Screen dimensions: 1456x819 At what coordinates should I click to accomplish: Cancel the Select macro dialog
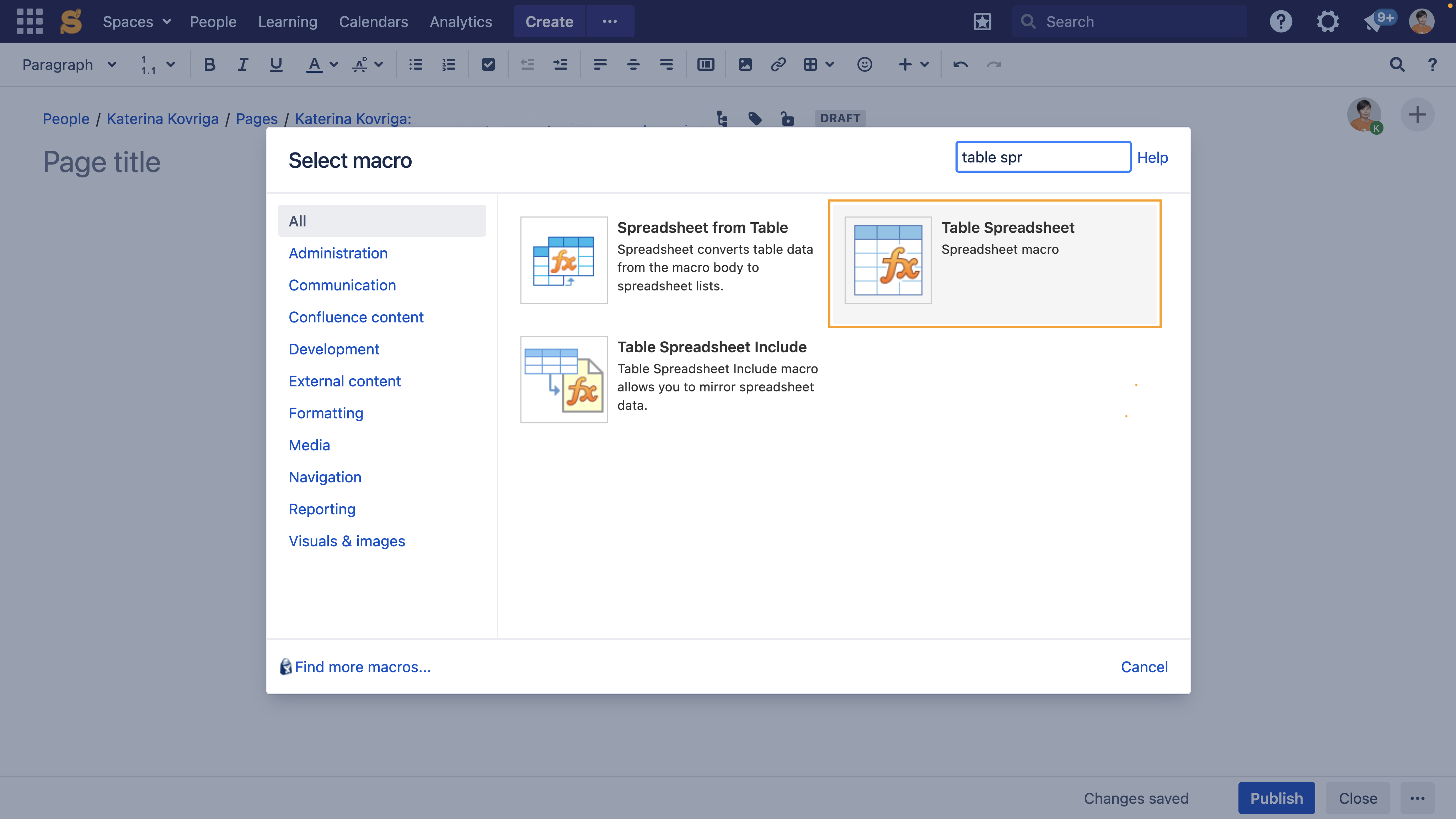1144,667
